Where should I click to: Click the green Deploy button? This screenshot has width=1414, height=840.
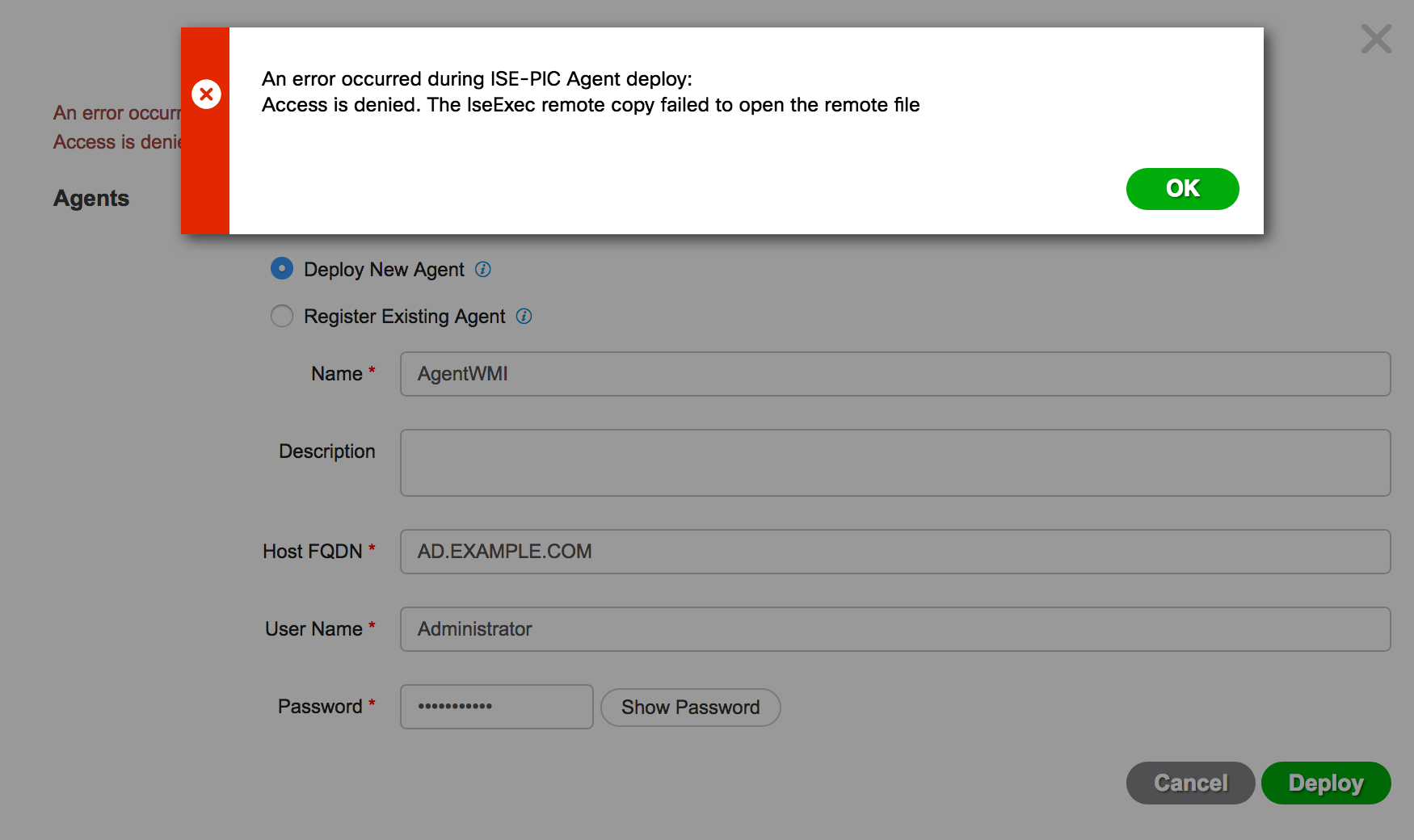pos(1326,783)
